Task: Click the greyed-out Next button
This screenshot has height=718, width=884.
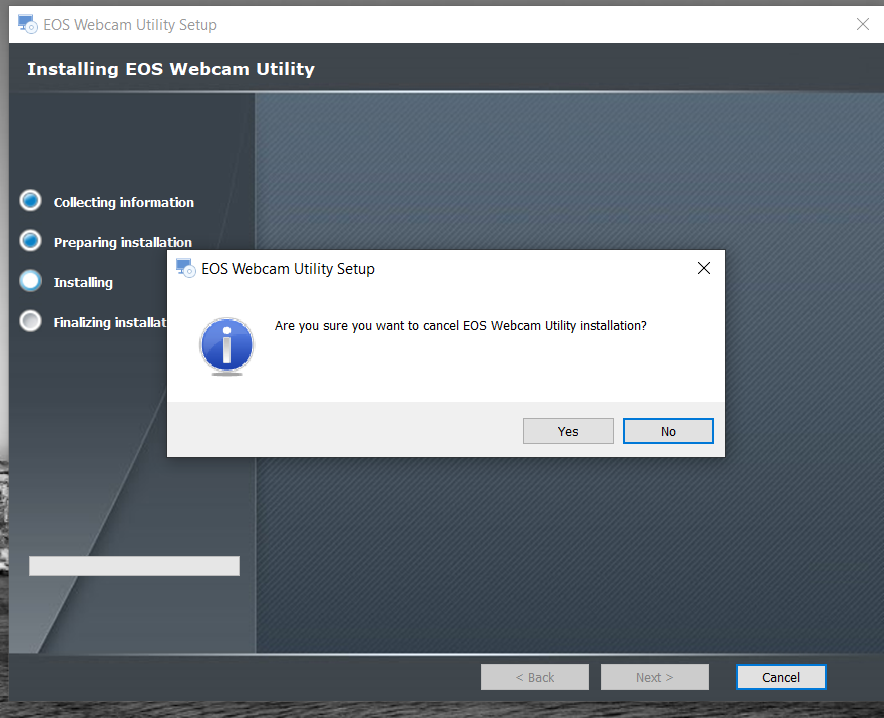Action: click(654, 677)
